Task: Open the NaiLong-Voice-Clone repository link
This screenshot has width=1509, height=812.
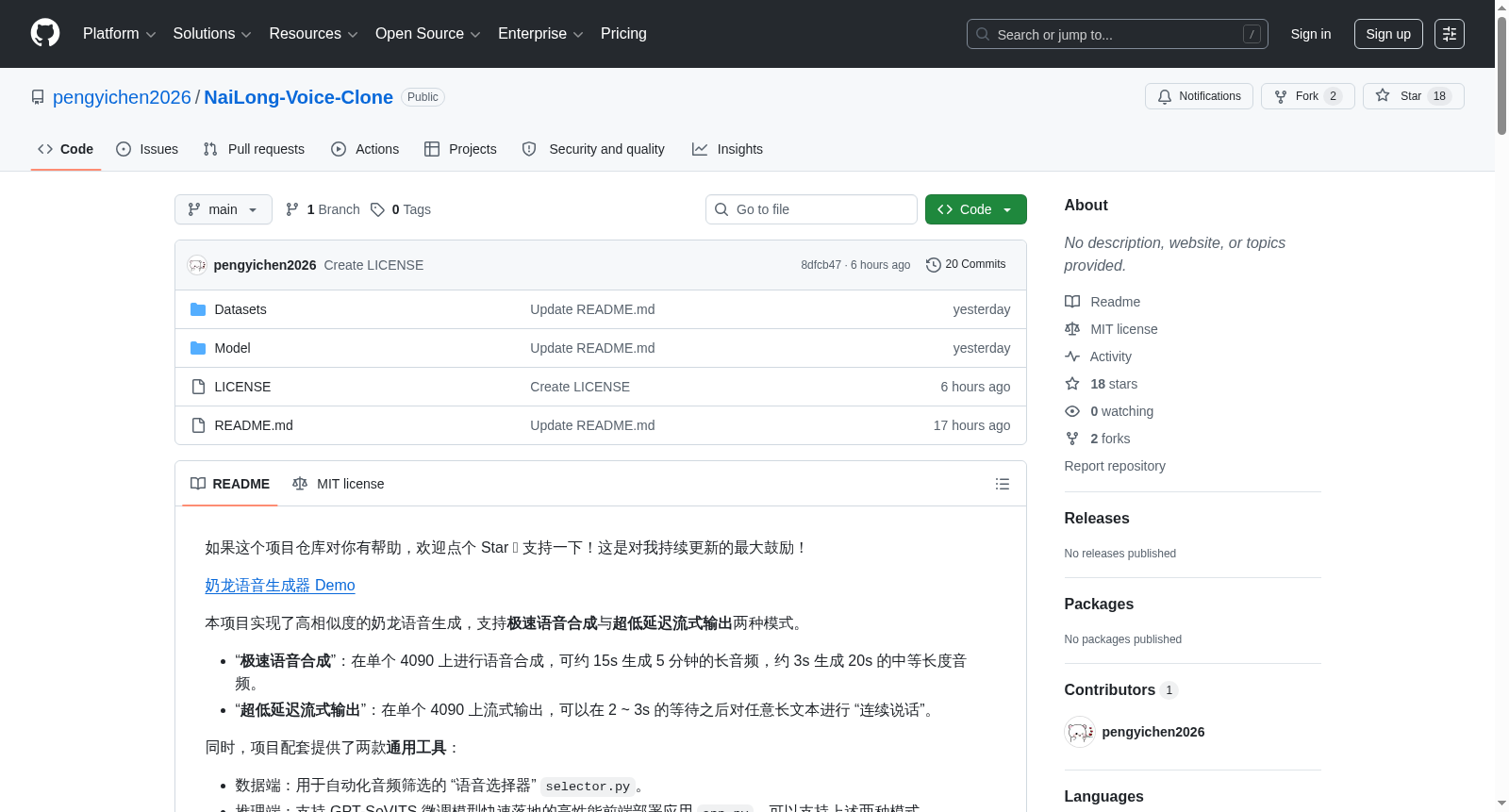Action: pos(298,97)
